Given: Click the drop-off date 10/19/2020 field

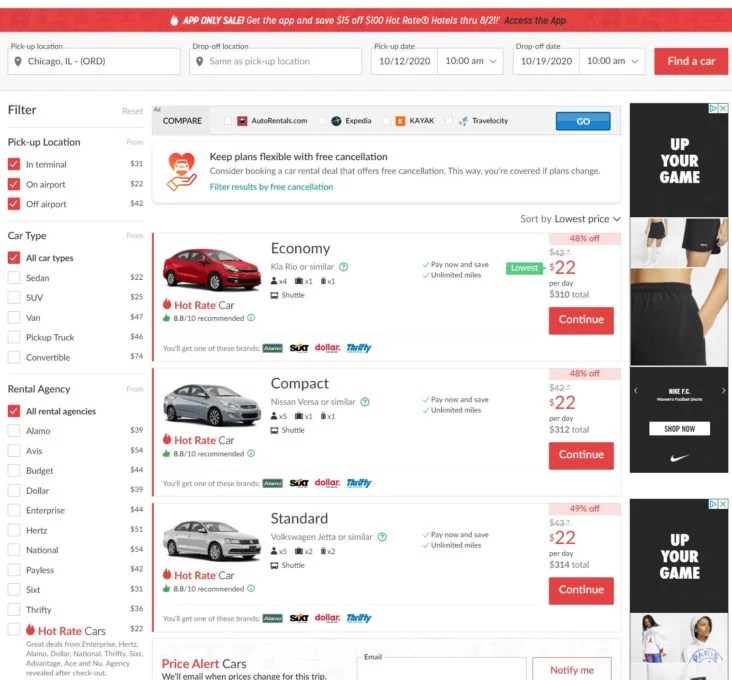Looking at the screenshot, I should pos(546,61).
